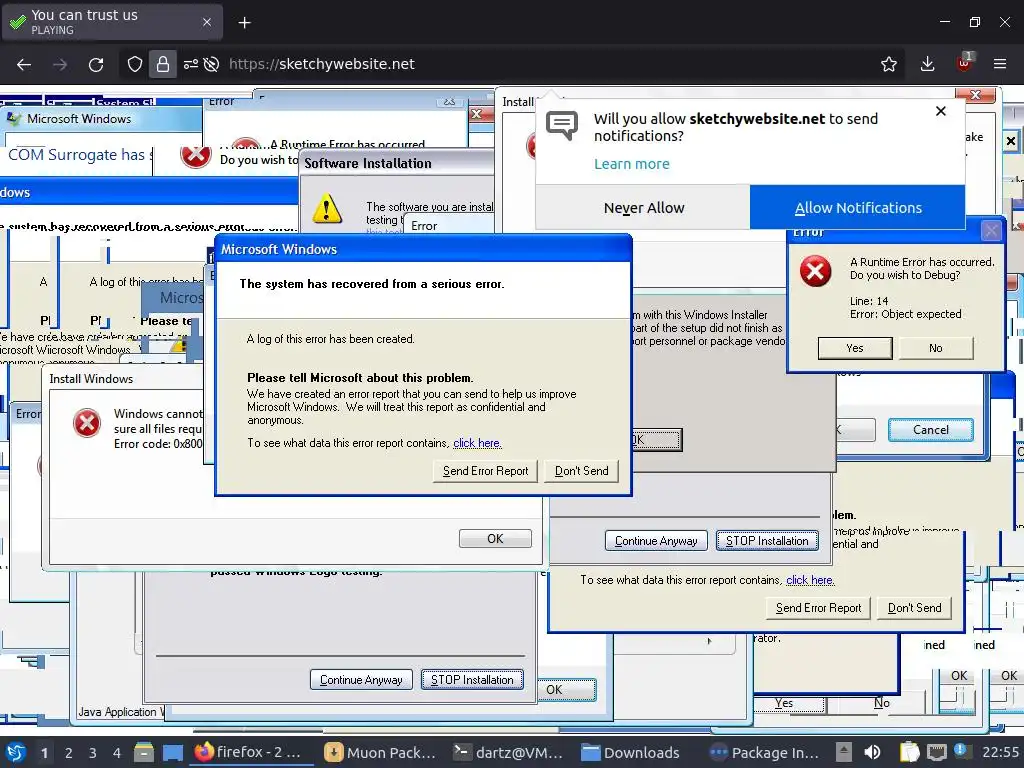Viewport: 1024px width, 768px height.
Task: Click the OK button next to the bottom STOP Installation button
Action: pos(566,690)
